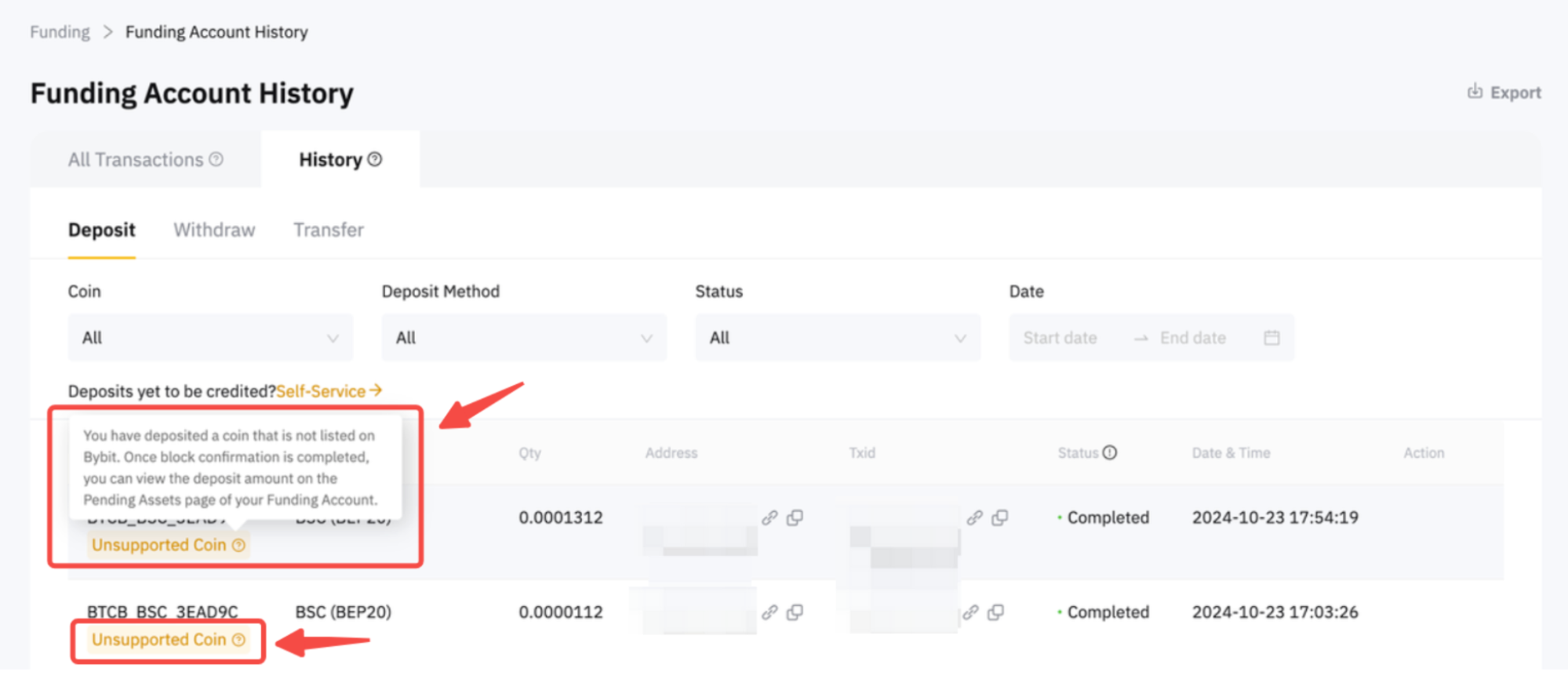The height and width of the screenshot is (675, 1568).
Task: Open Txid link for 0.0001312 deposit
Action: (x=974, y=517)
